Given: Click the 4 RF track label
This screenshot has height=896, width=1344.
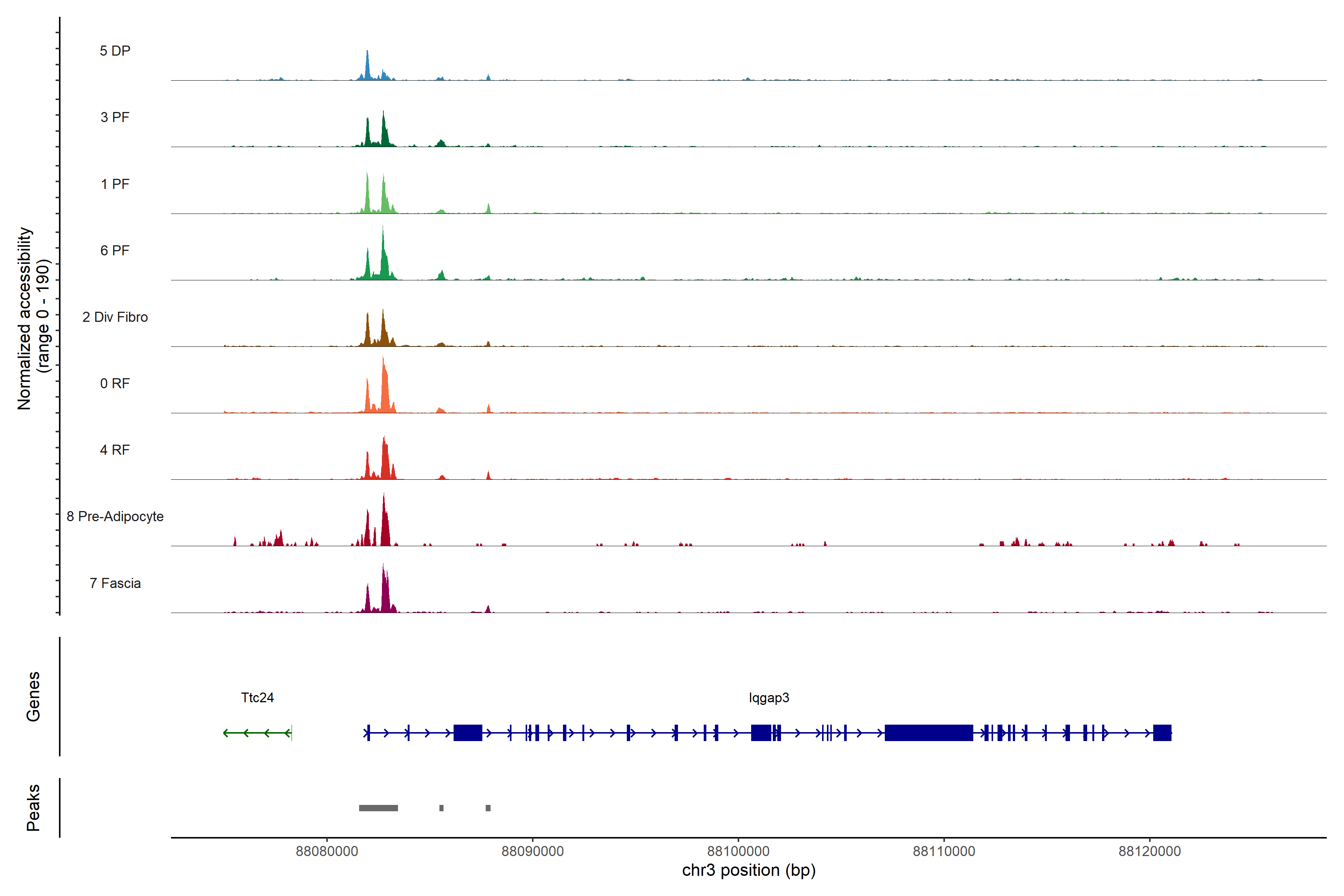Looking at the screenshot, I should [115, 450].
